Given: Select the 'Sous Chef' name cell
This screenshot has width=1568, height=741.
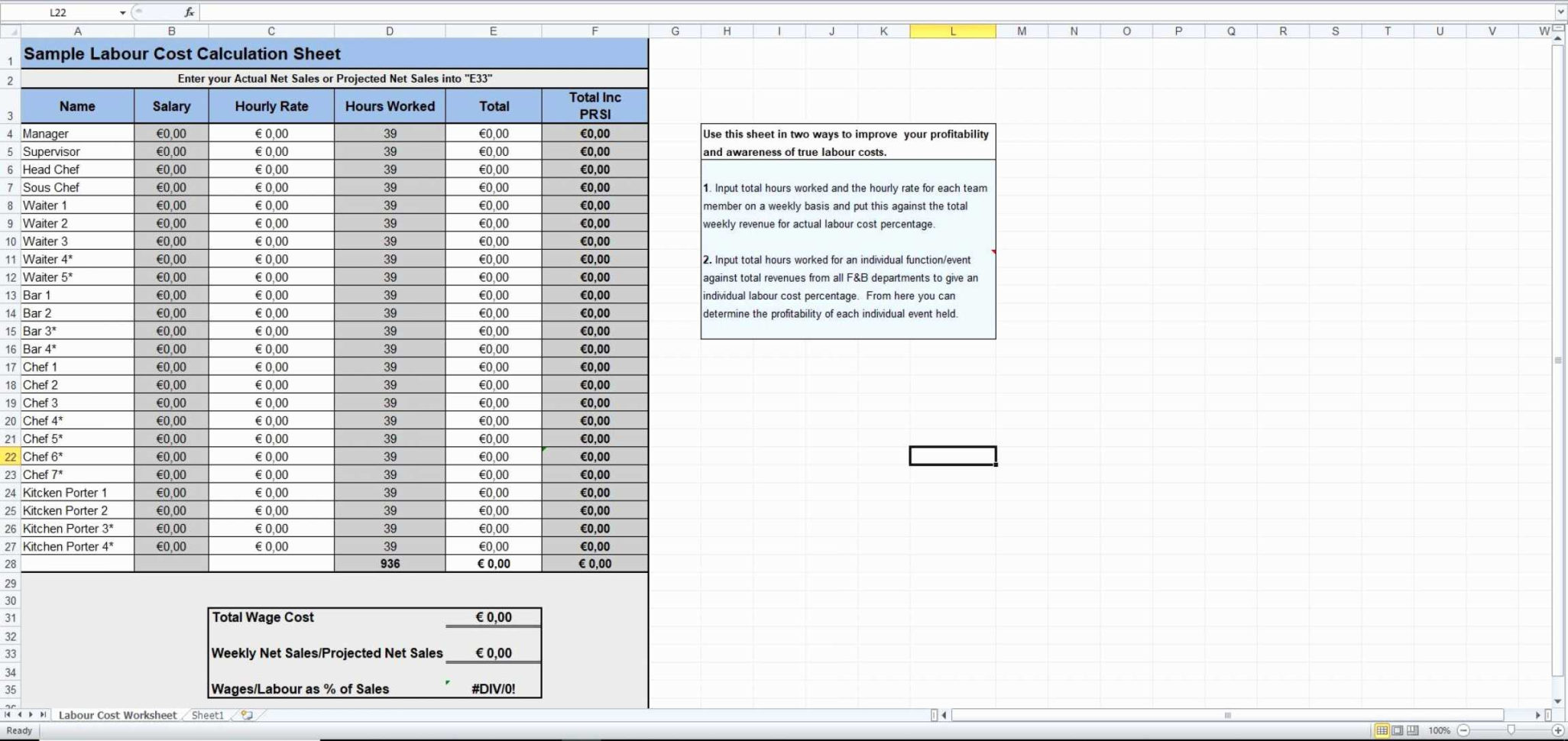Looking at the screenshot, I should tap(77, 187).
